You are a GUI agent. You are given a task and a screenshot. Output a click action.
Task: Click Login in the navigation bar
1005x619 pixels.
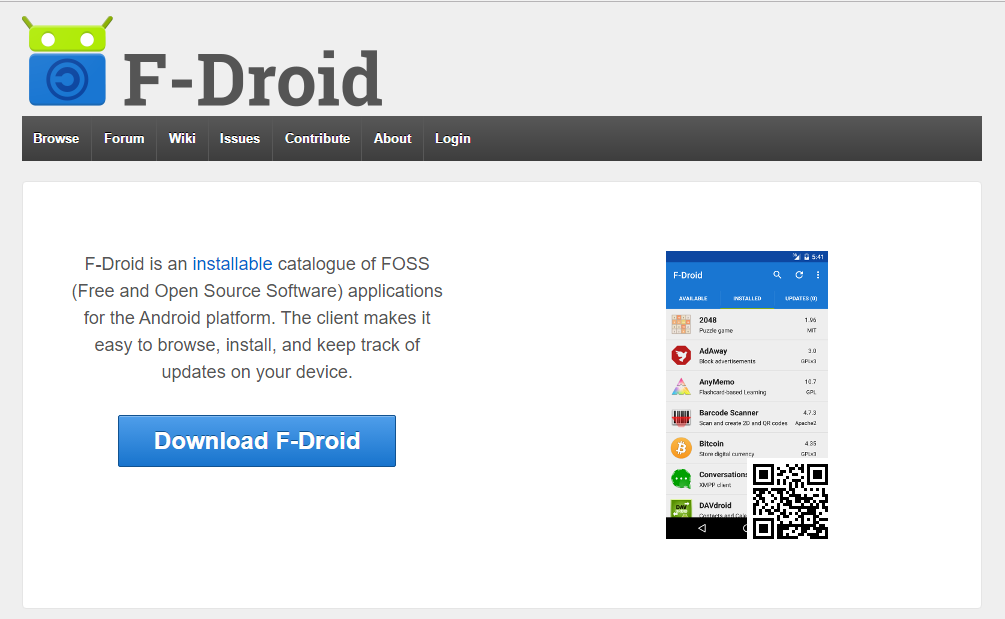pyautogui.click(x=453, y=138)
